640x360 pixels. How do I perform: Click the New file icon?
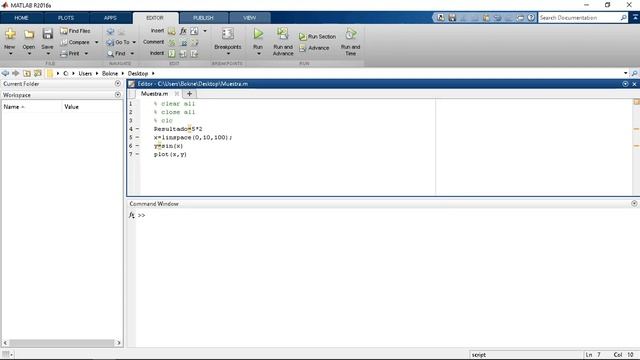tap(10, 34)
